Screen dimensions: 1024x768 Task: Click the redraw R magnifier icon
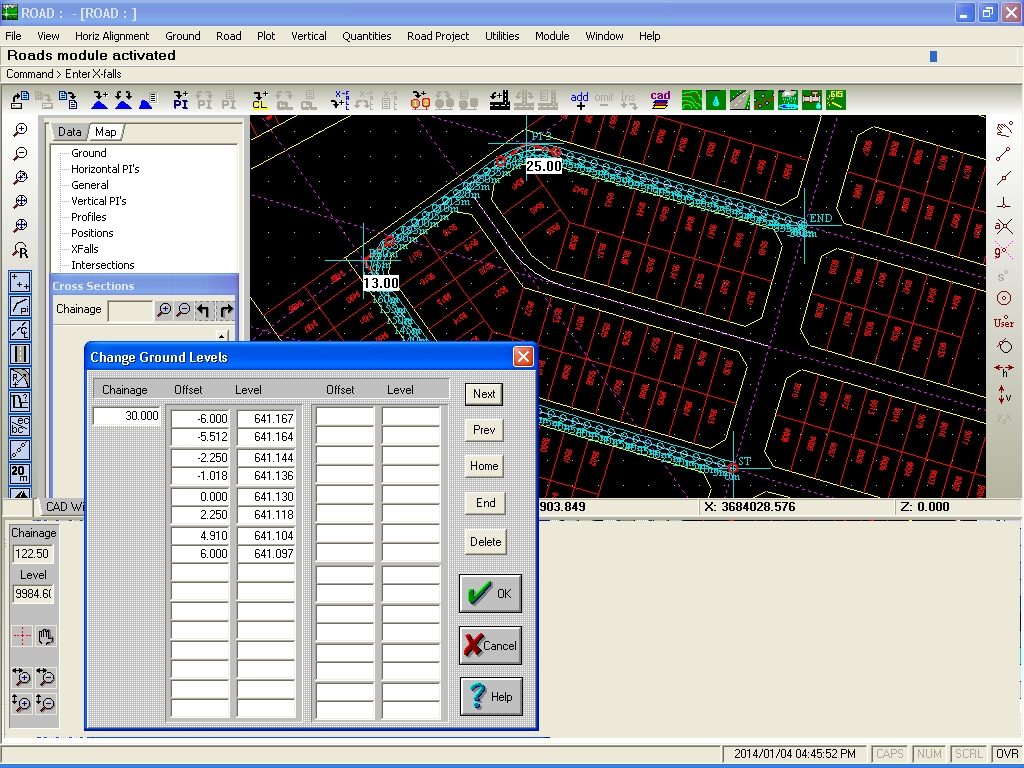[20, 250]
